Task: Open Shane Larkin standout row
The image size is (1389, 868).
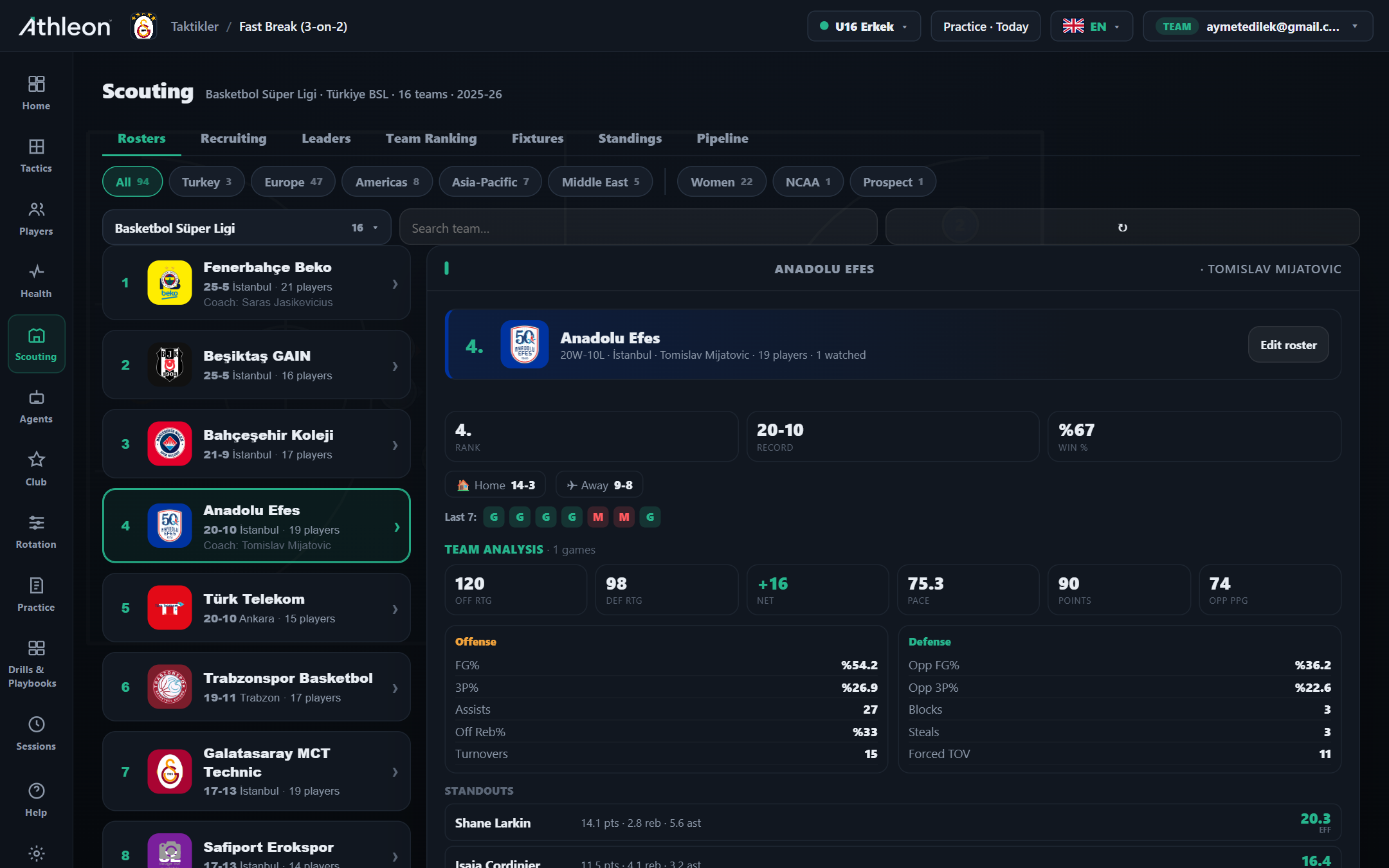Action: click(893, 822)
